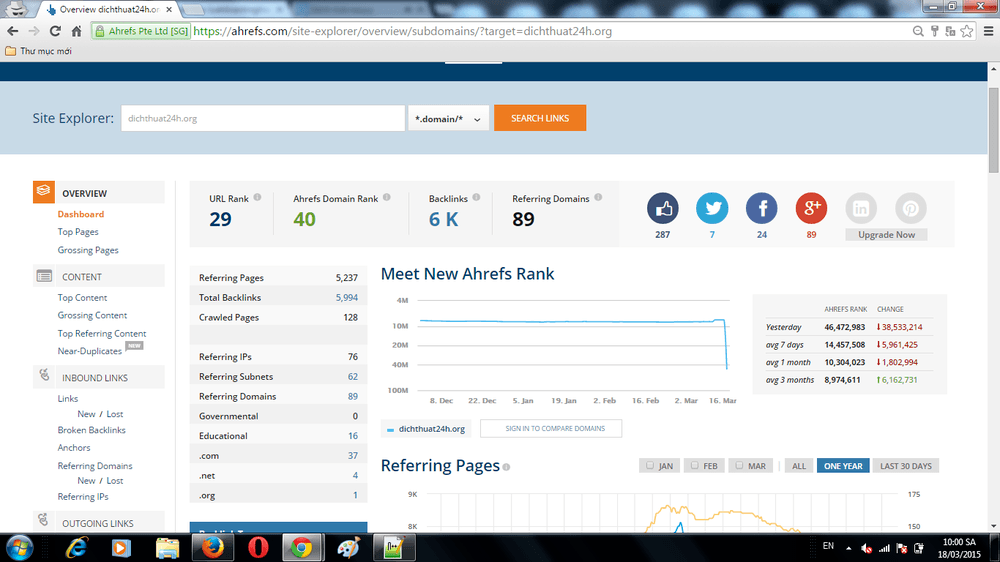Screen dimensions: 1000x562
Task: Go to the browser home page icon
Action: pos(77,31)
